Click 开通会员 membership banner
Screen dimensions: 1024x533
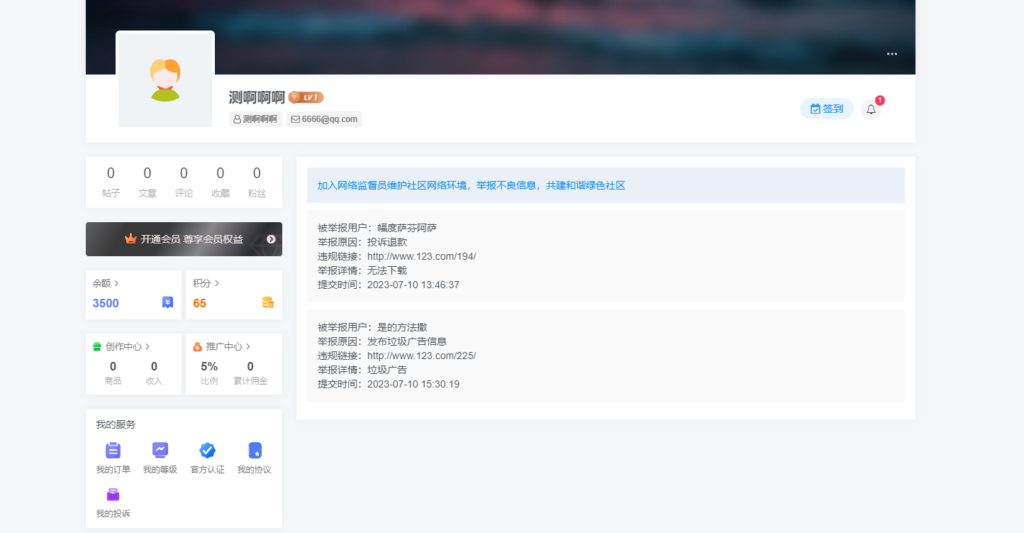(x=184, y=239)
